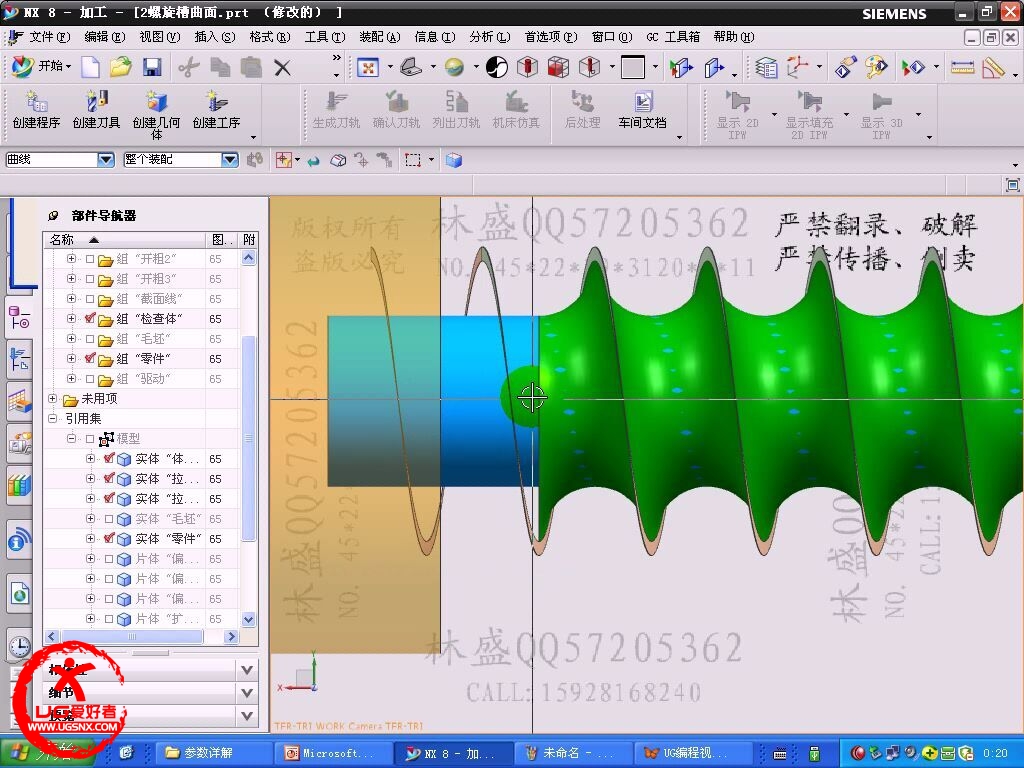Image resolution: width=1024 pixels, height=768 pixels.
Task: Expand the 未用项 tree node
Action: point(53,398)
